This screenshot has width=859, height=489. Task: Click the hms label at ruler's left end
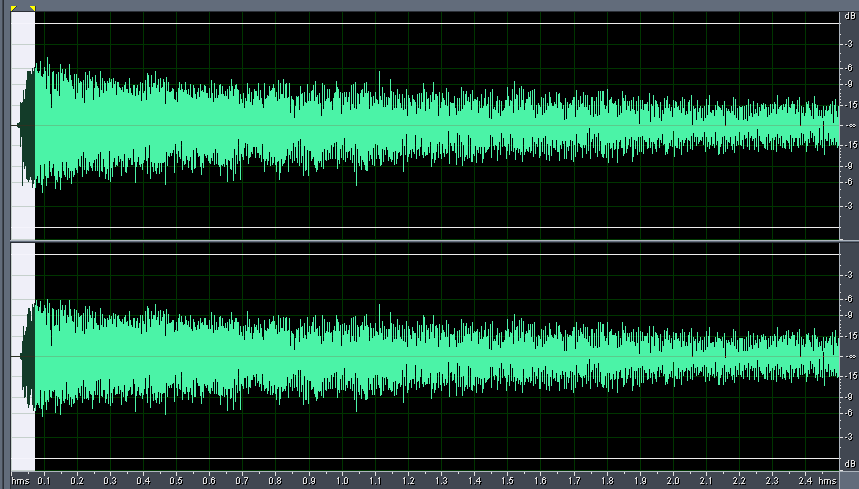click(x=19, y=481)
